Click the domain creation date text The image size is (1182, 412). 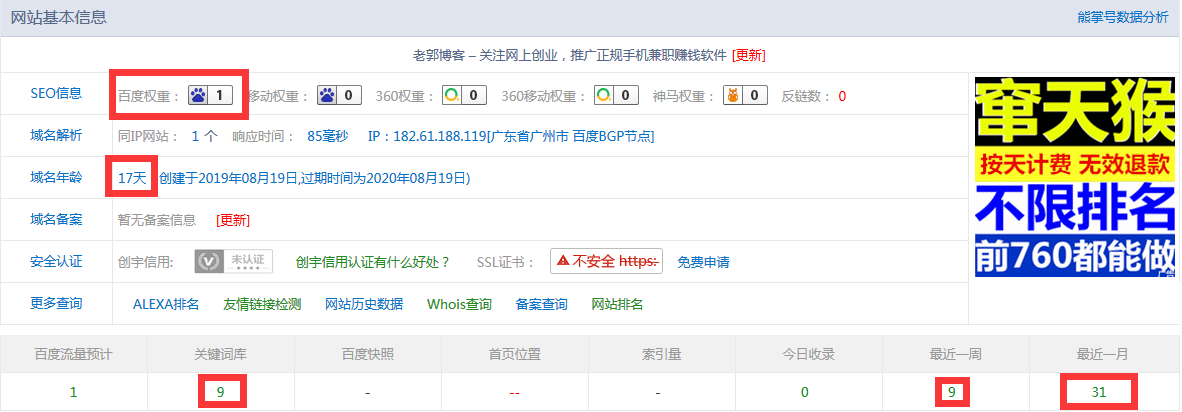click(315, 179)
